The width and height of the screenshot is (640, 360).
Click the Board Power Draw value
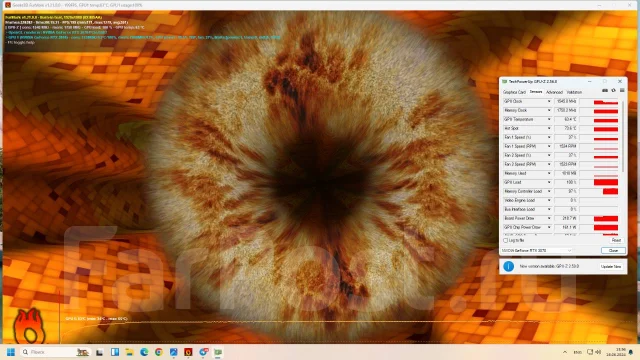tap(566, 218)
